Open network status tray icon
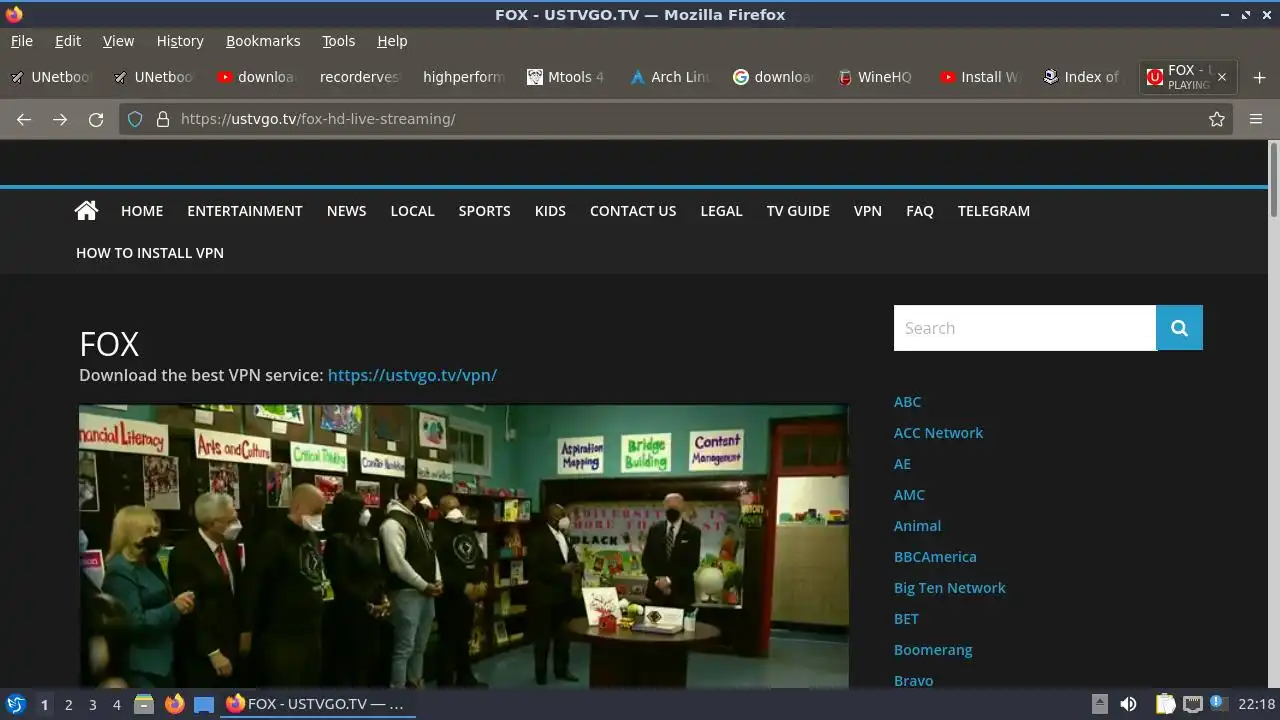Image resolution: width=1280 pixels, height=720 pixels. [x=1192, y=704]
